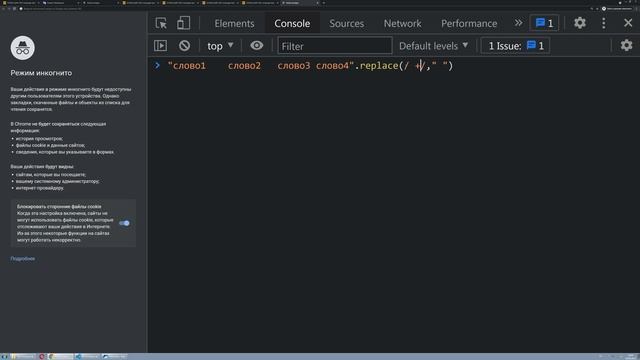The image size is (640, 360).
Task: Toggle the block third-party cookies switch
Action: (124, 223)
